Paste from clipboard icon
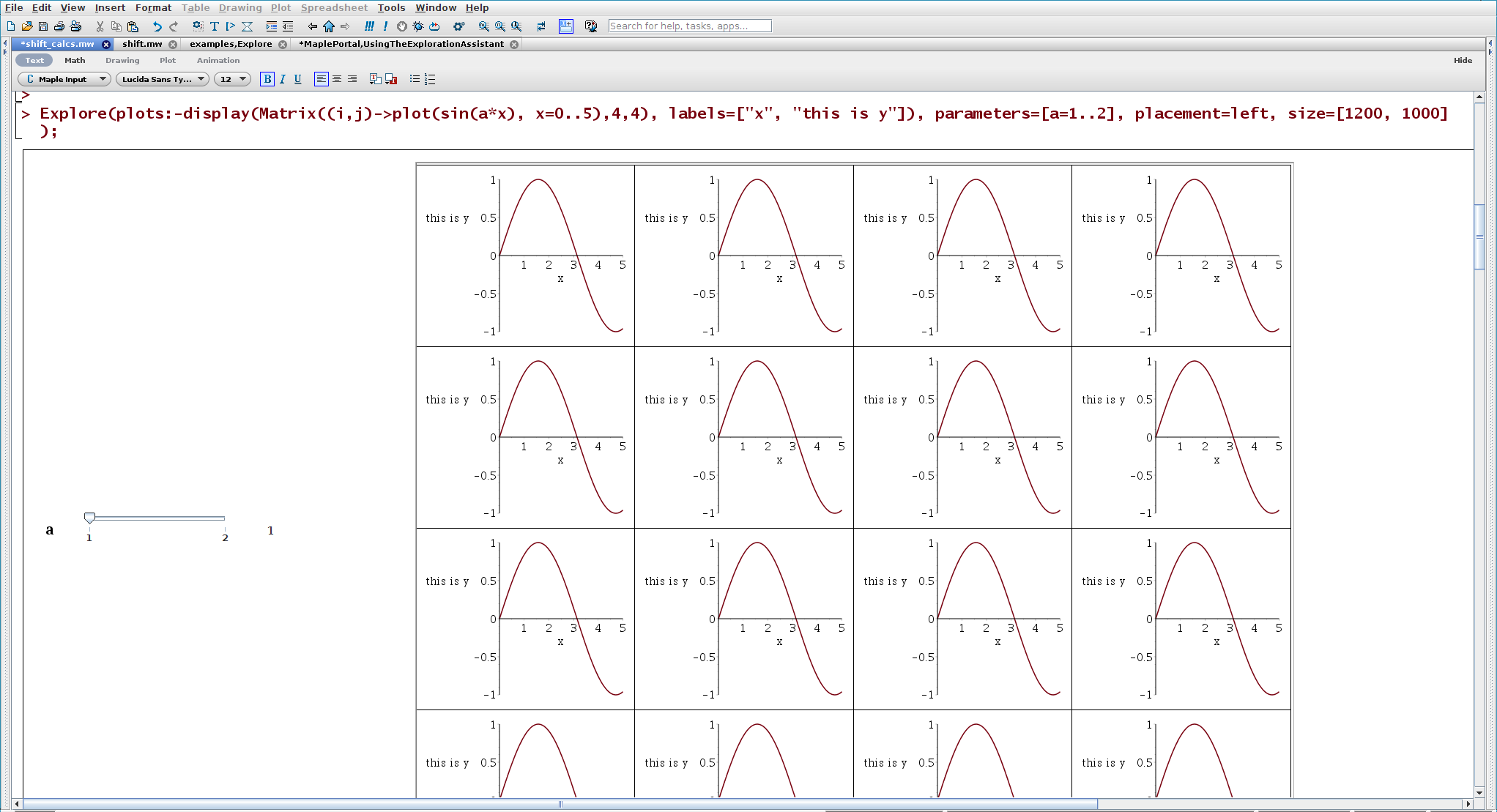This screenshot has height=812, width=1497. point(133,26)
